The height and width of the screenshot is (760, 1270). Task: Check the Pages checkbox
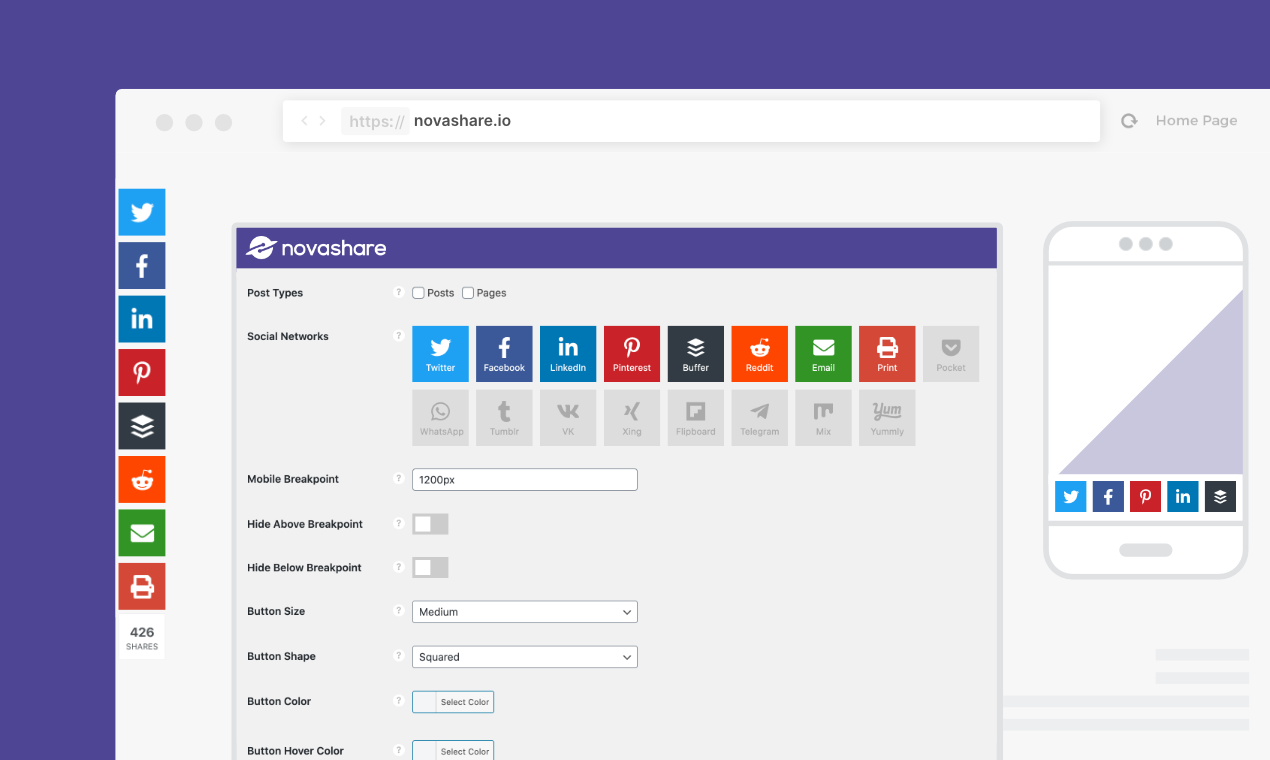point(468,293)
